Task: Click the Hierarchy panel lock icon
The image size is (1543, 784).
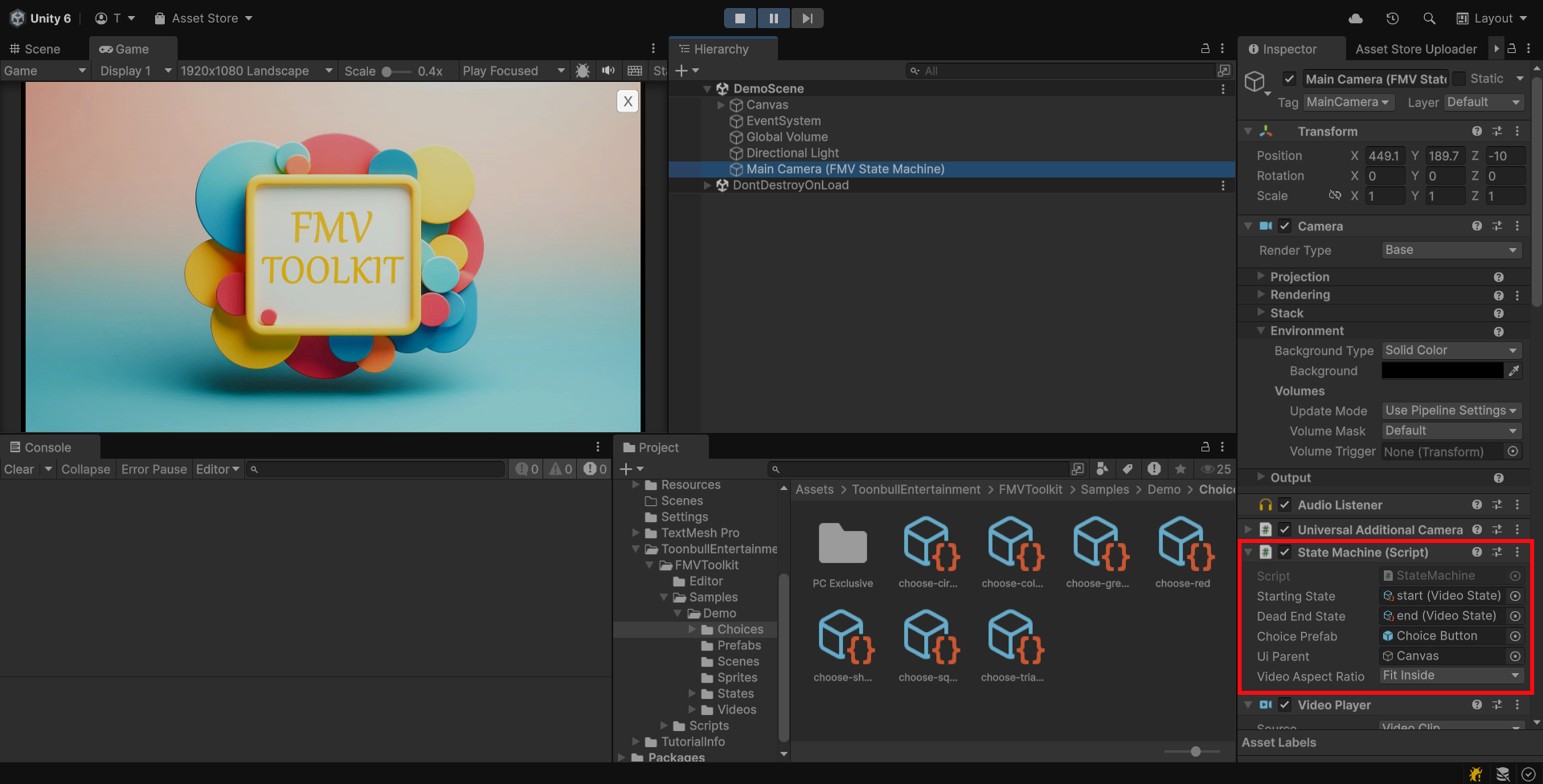Action: [1205, 49]
